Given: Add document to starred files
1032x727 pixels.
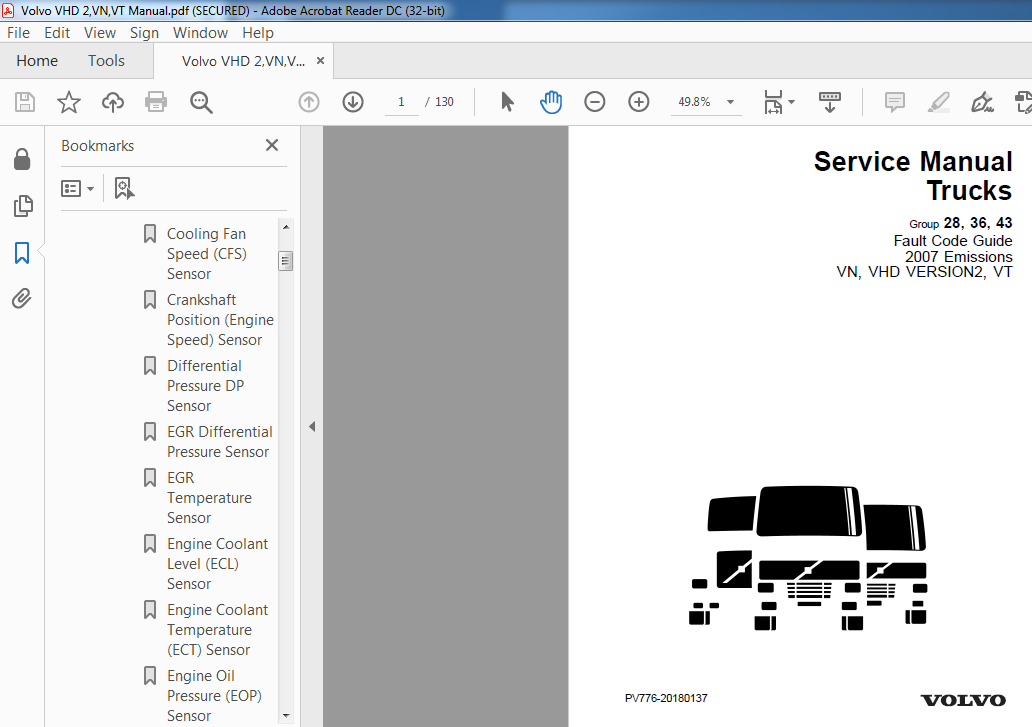Looking at the screenshot, I should click(x=68, y=102).
